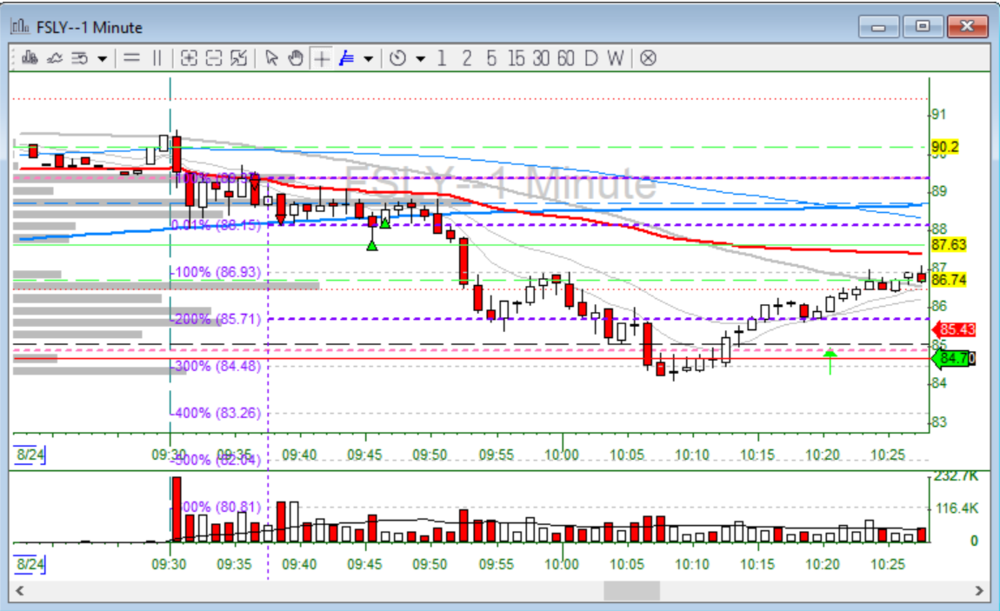Viewport: 1000px width, 611px height.
Task: Open the clock time interval dropdown
Action: point(420,58)
